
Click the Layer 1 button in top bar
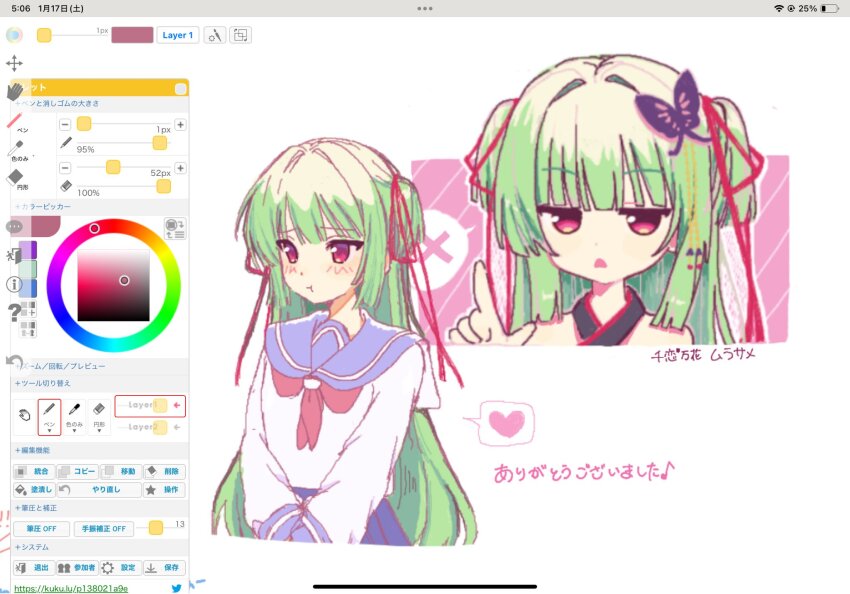coord(178,35)
